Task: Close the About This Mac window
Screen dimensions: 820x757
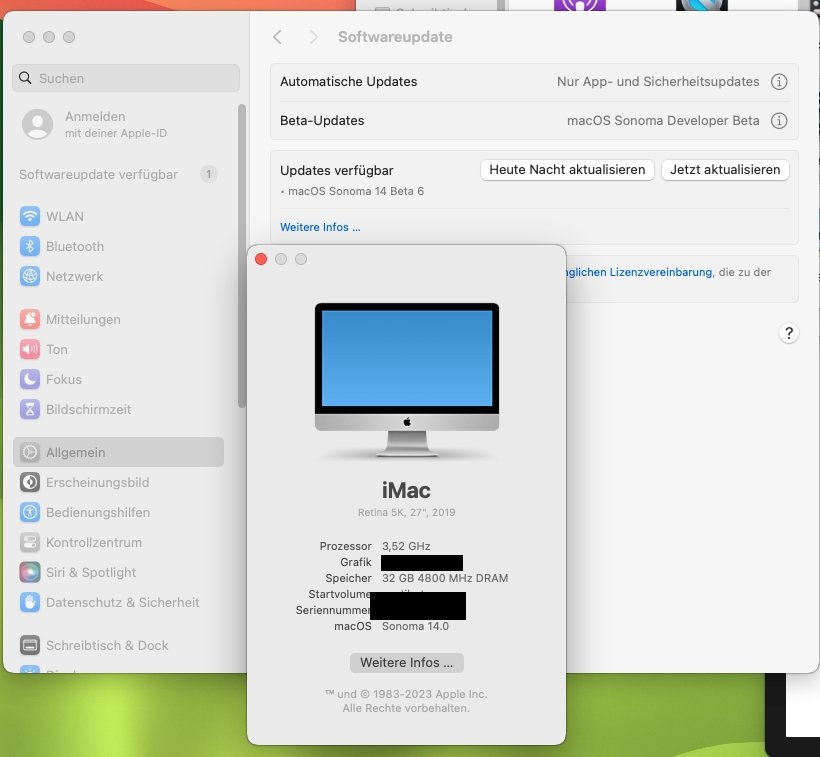Action: pos(261,259)
